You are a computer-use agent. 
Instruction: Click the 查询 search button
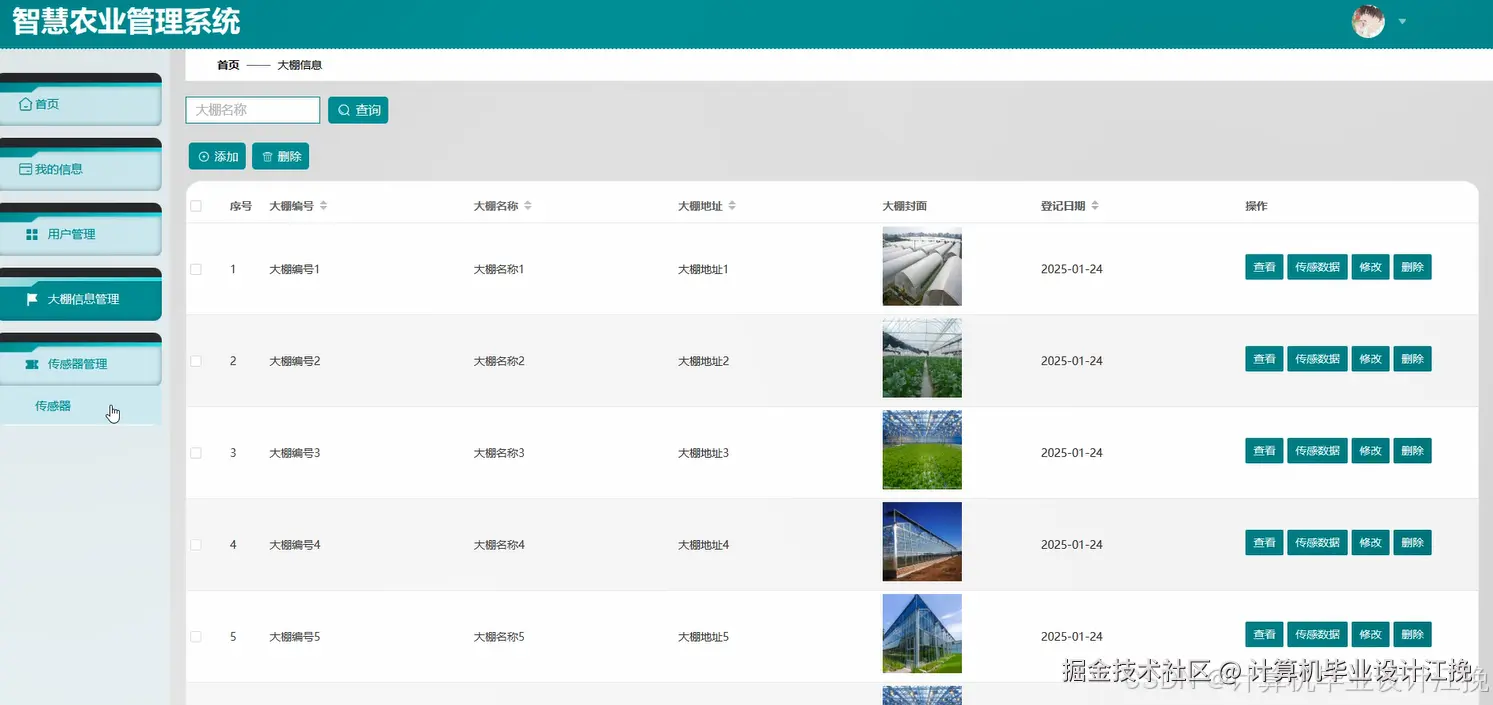358,110
